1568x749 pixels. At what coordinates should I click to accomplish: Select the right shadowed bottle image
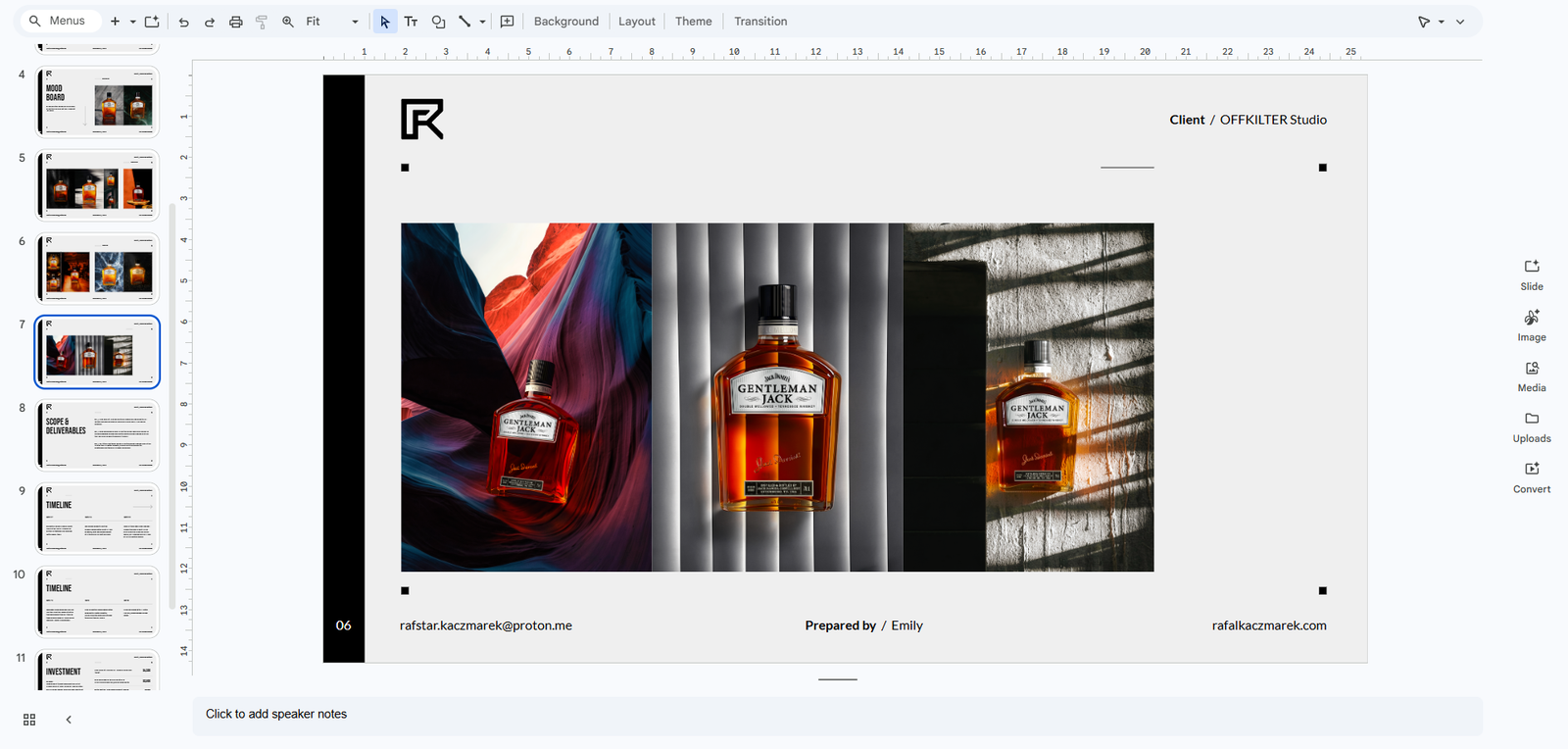tap(1029, 397)
